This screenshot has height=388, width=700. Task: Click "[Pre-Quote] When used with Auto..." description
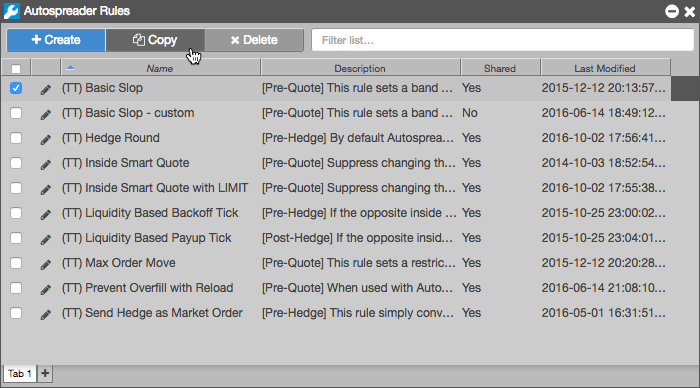click(357, 288)
